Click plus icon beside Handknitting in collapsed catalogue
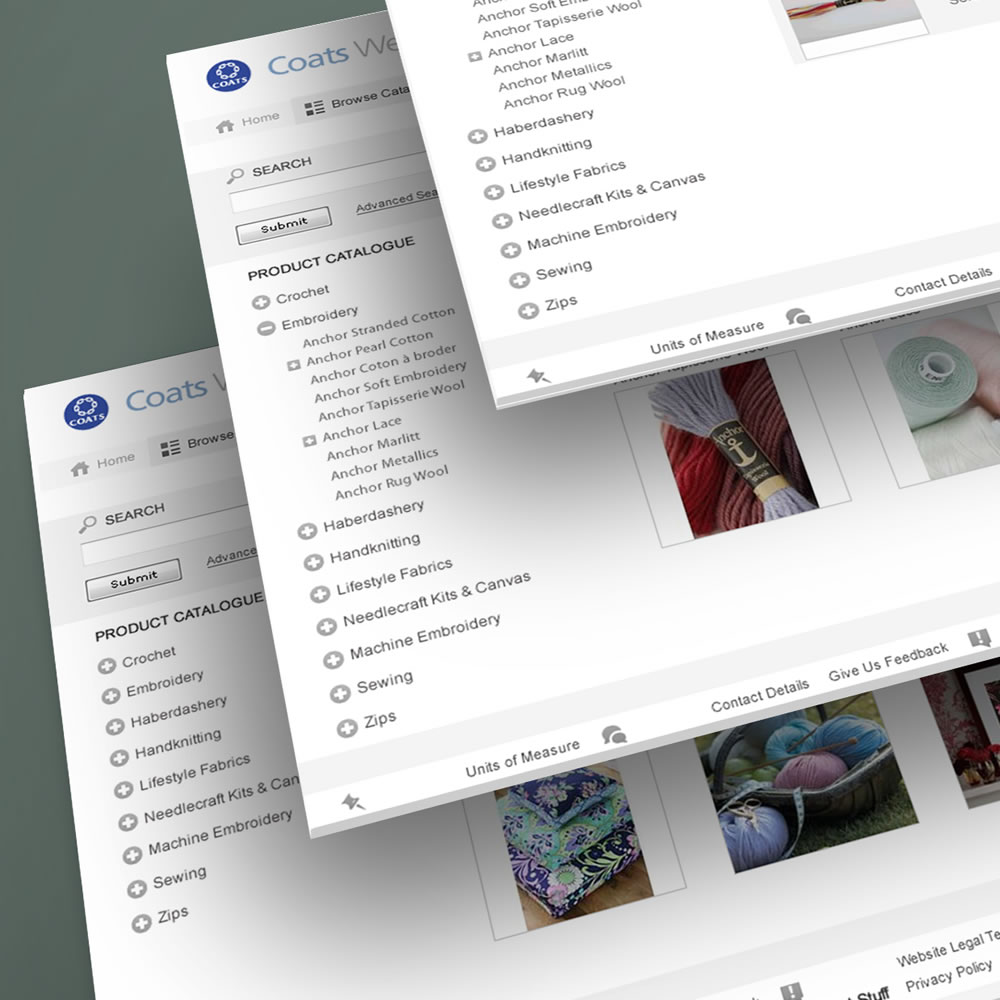Viewport: 1000px width, 1000px height. [x=118, y=757]
